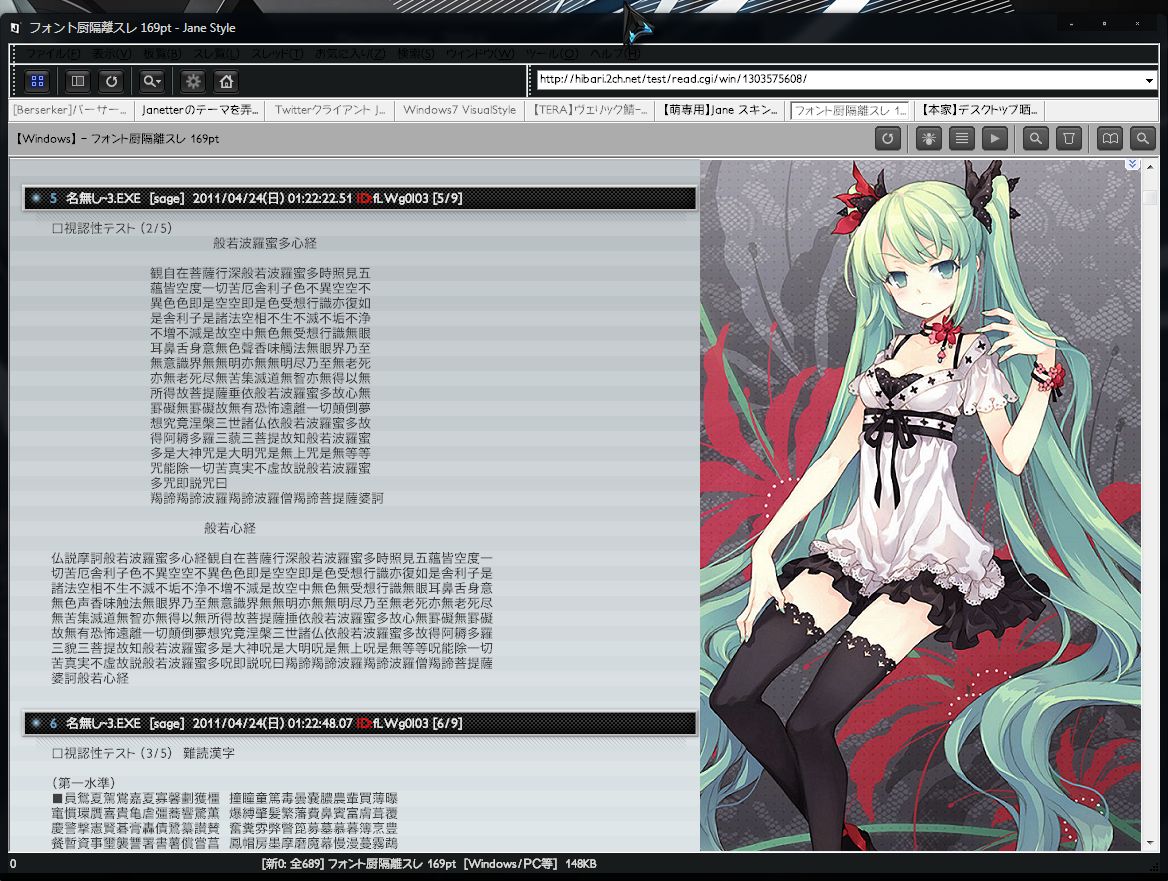This screenshot has height=881, width=1168.
Task: Click the lines list icon in thread toolbar
Action: (962, 139)
